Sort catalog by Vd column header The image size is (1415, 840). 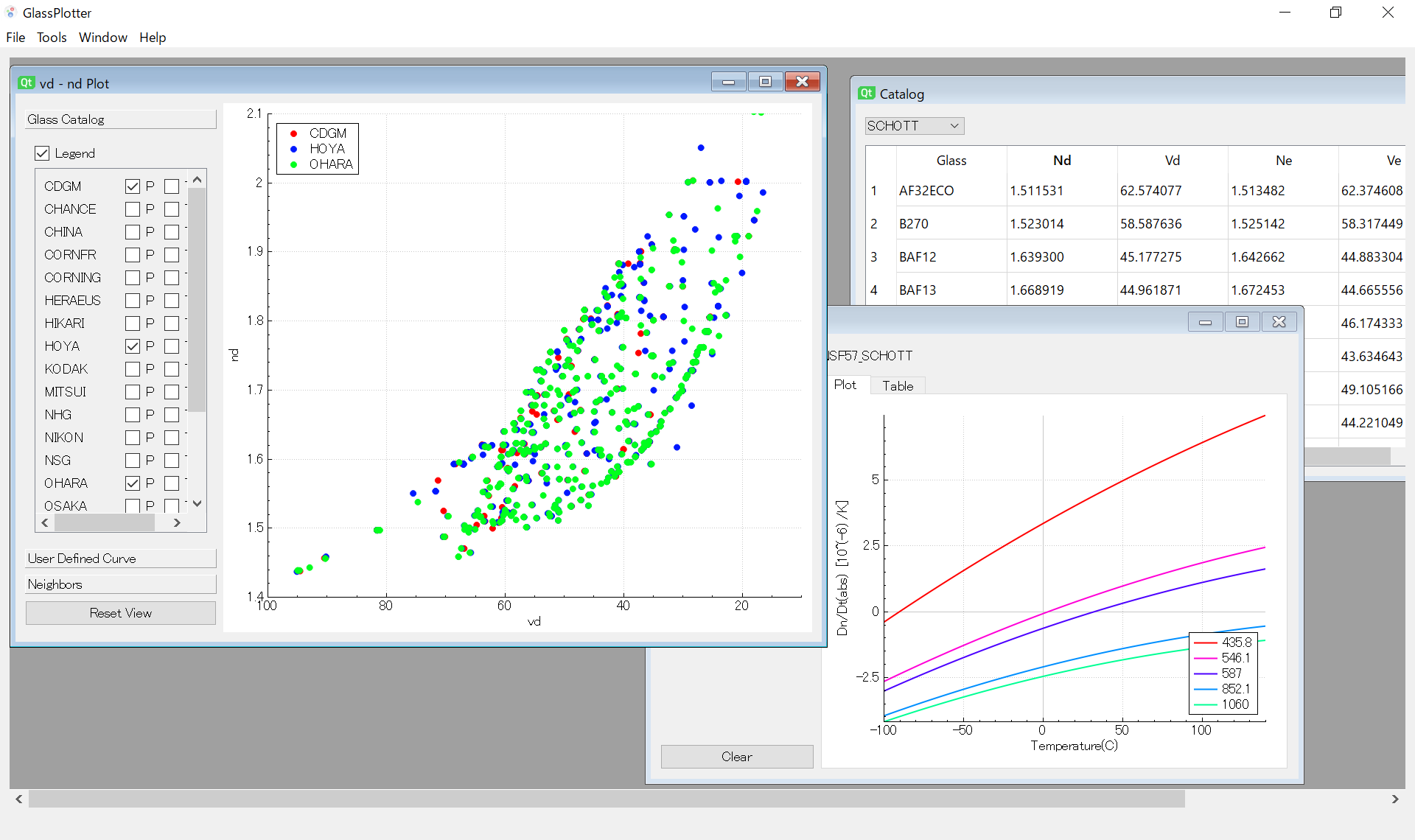point(1173,161)
